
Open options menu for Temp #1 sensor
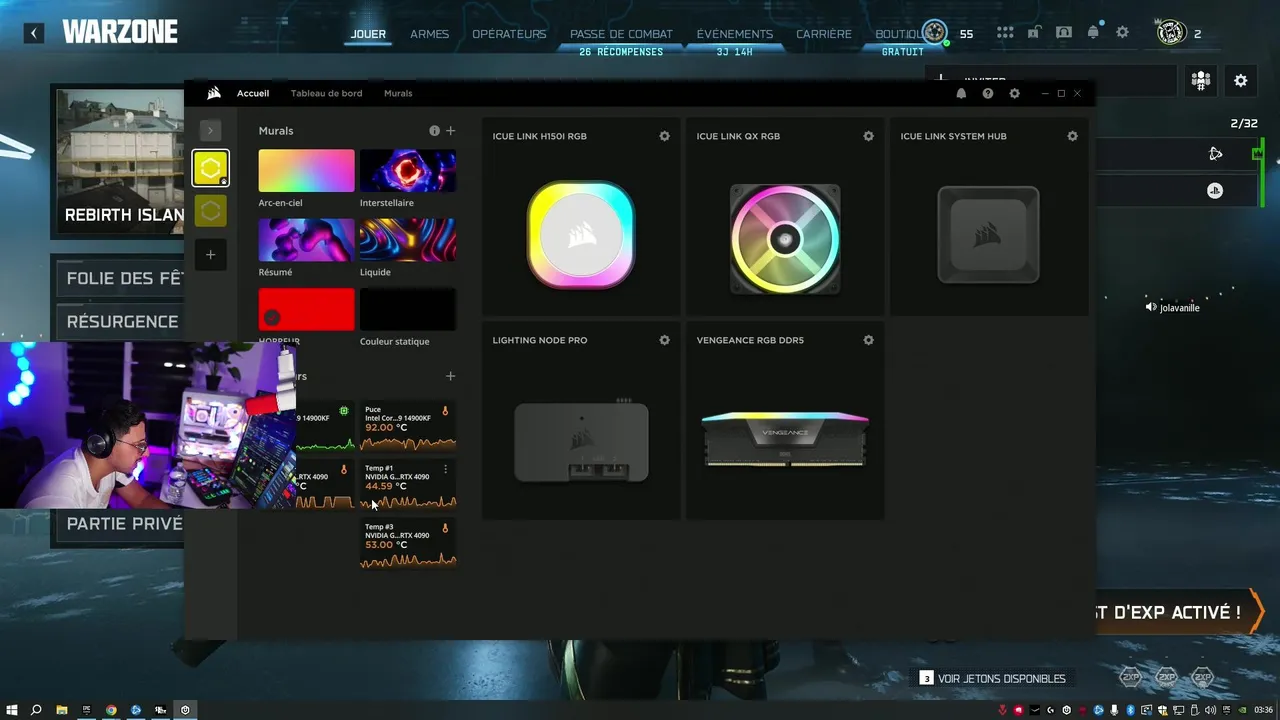(445, 469)
